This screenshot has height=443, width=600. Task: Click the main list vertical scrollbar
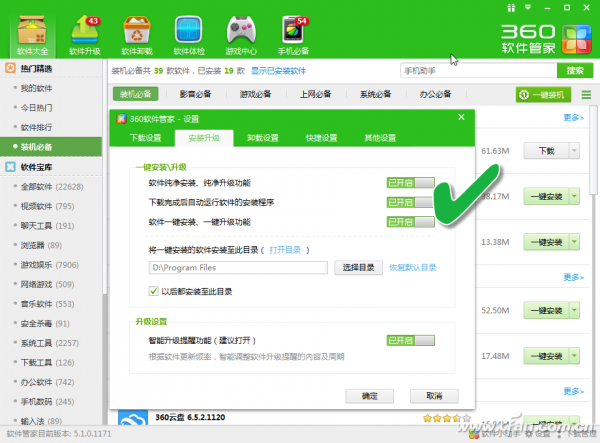point(594,149)
